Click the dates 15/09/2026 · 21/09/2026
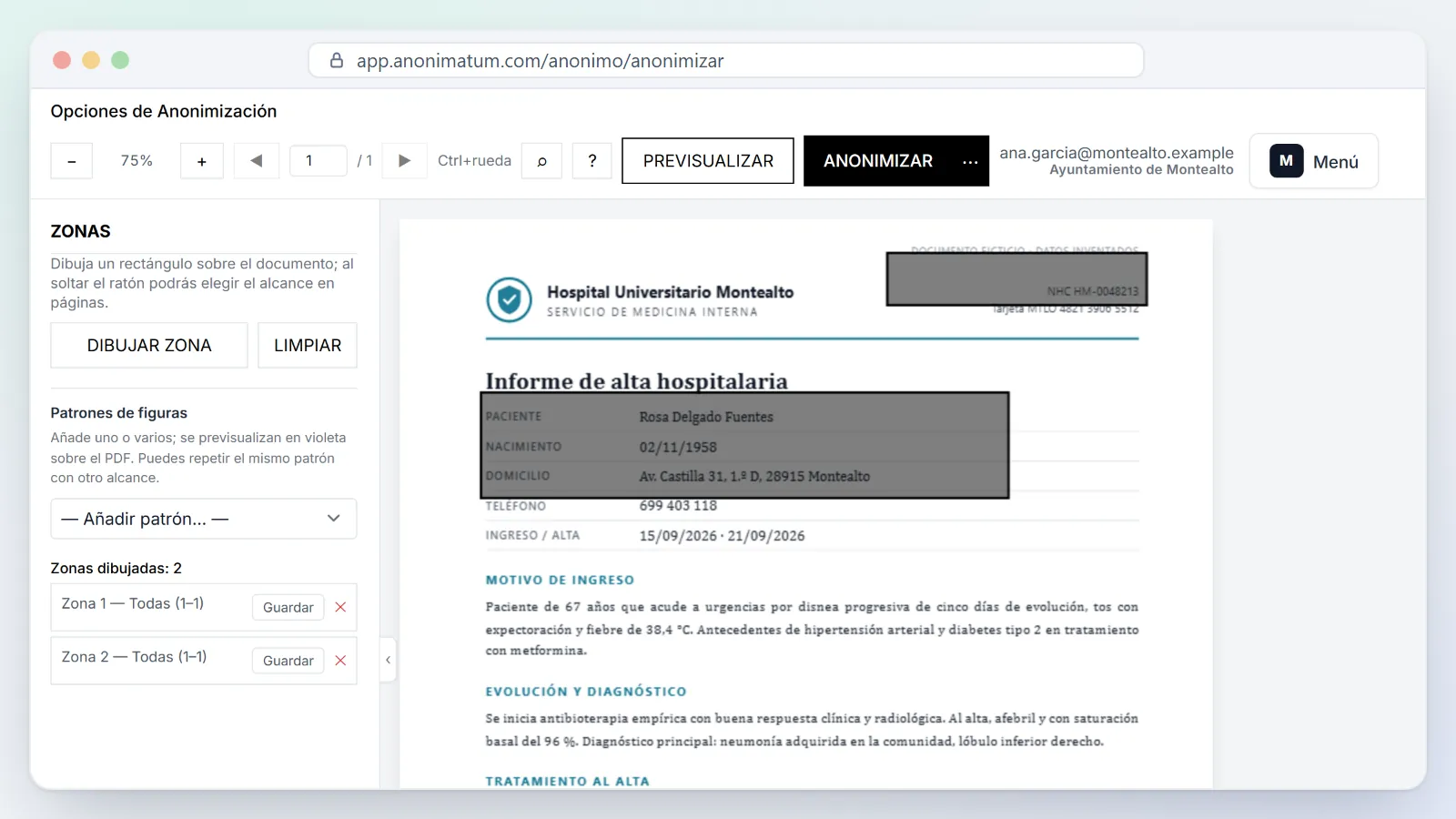Screen dimensions: 1456x819 click(x=722, y=536)
